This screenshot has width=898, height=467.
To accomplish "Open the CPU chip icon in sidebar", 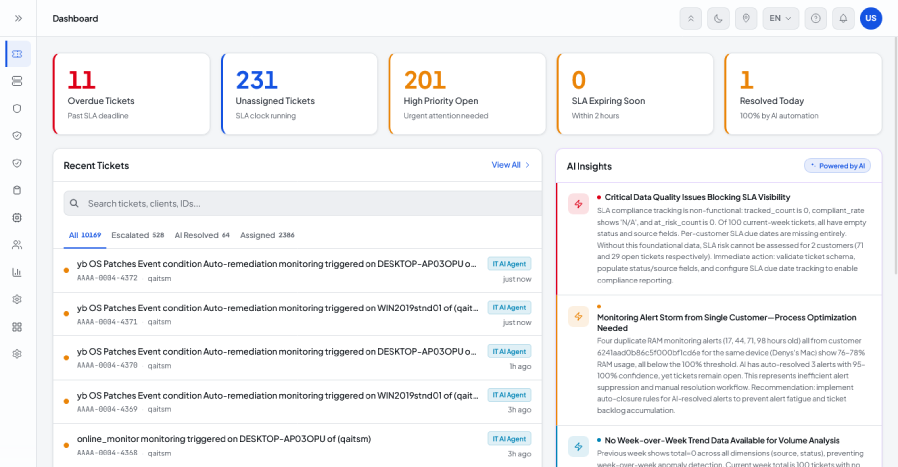I will (17, 218).
